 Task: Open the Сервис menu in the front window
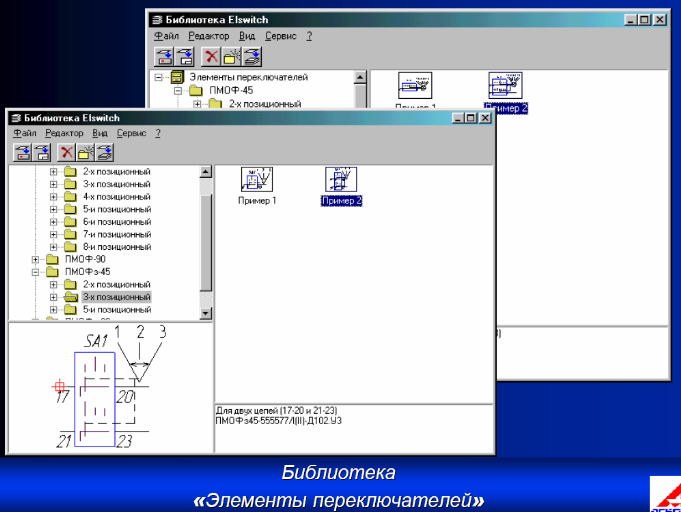(131, 133)
